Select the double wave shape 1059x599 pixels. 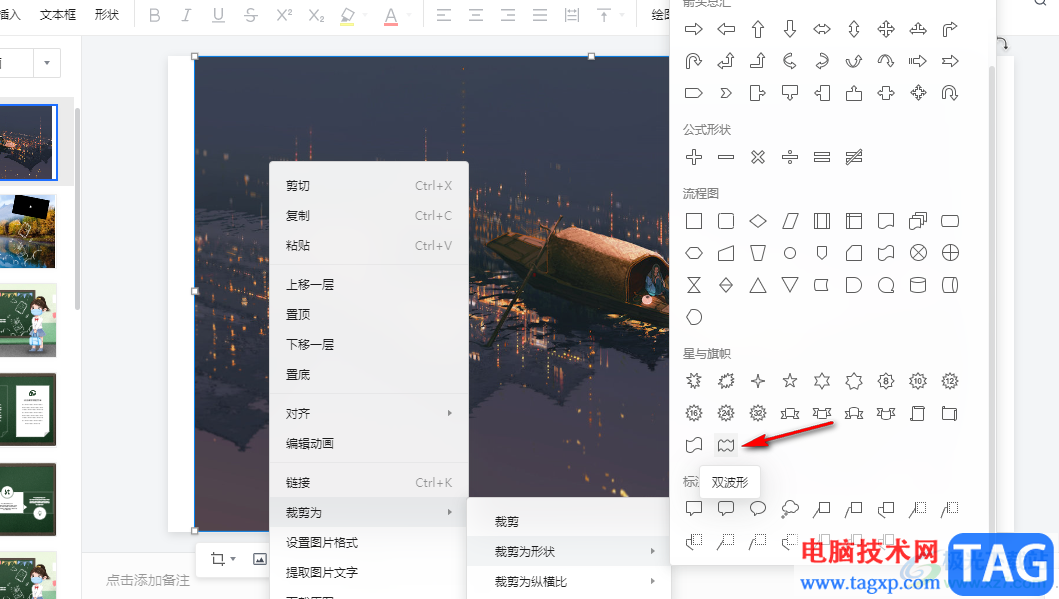pos(725,445)
